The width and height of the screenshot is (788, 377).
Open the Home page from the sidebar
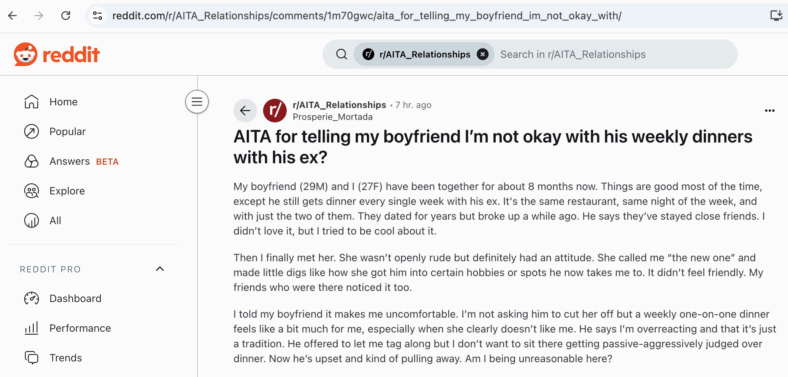(x=63, y=102)
